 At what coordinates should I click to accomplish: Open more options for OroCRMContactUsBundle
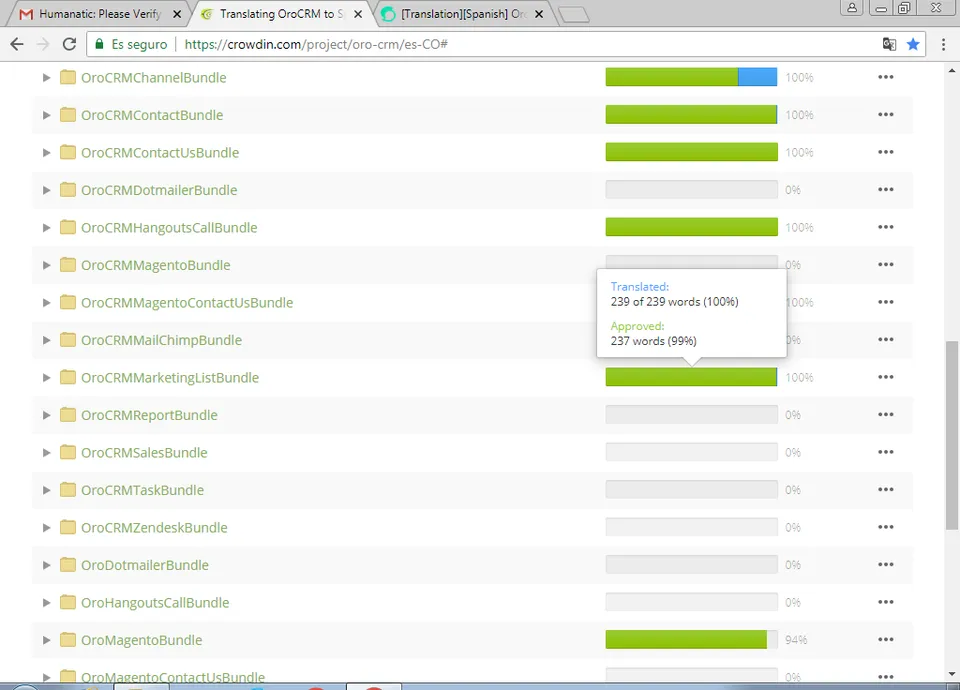[885, 152]
